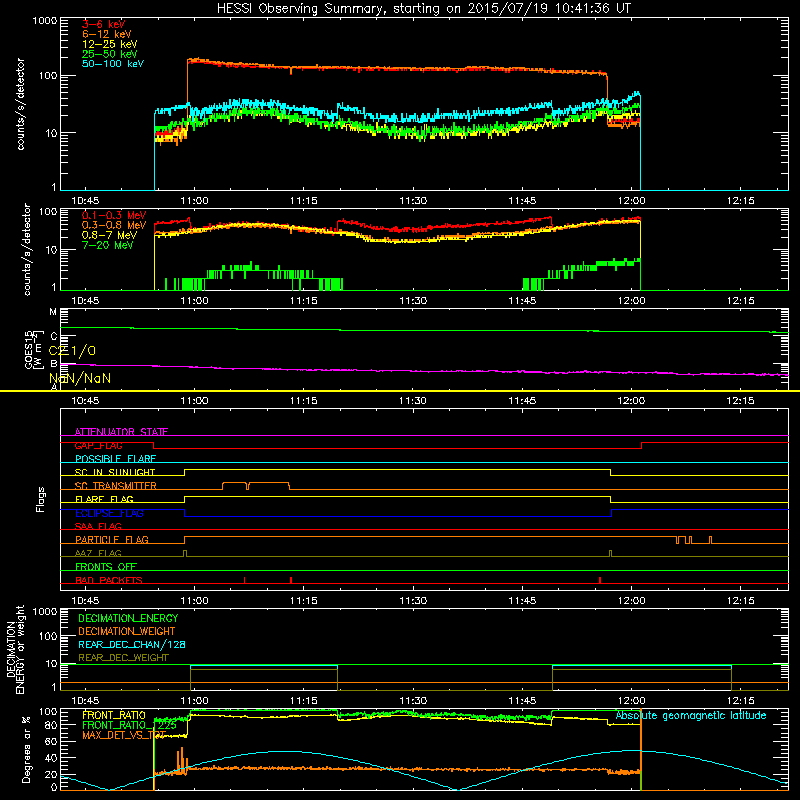
Task: Click the PARTICLE_FLAG label
Action: [x=112, y=539]
